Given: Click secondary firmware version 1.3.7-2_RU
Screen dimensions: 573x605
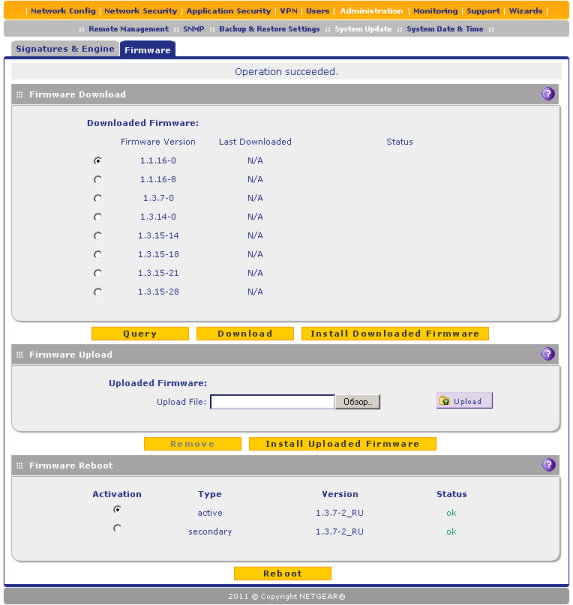Looking at the screenshot, I should point(340,532).
